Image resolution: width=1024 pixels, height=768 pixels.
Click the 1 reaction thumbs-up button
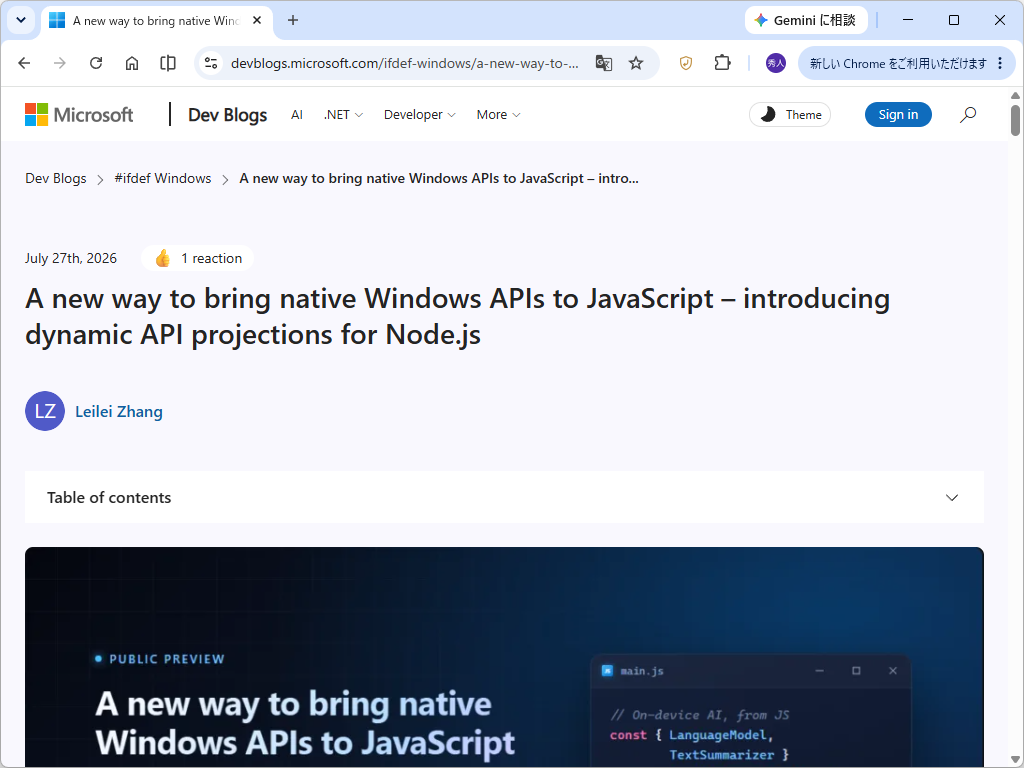click(x=198, y=259)
